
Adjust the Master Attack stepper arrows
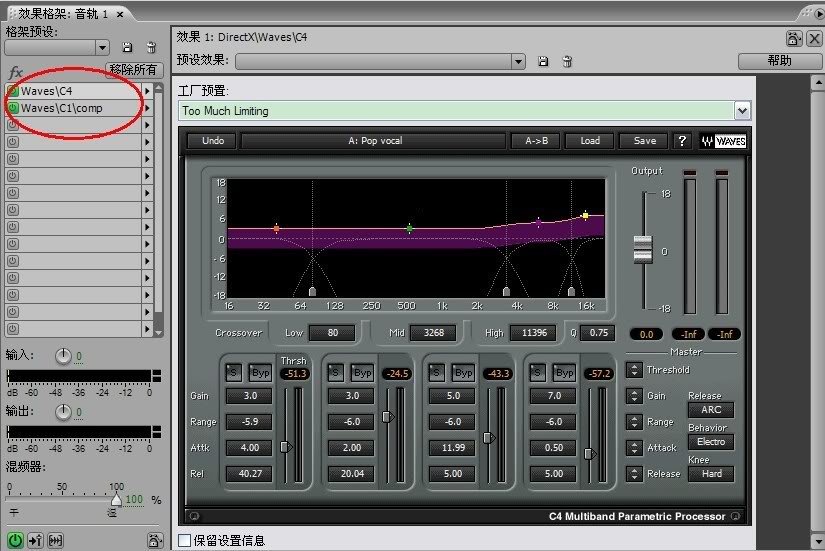pyautogui.click(x=634, y=447)
